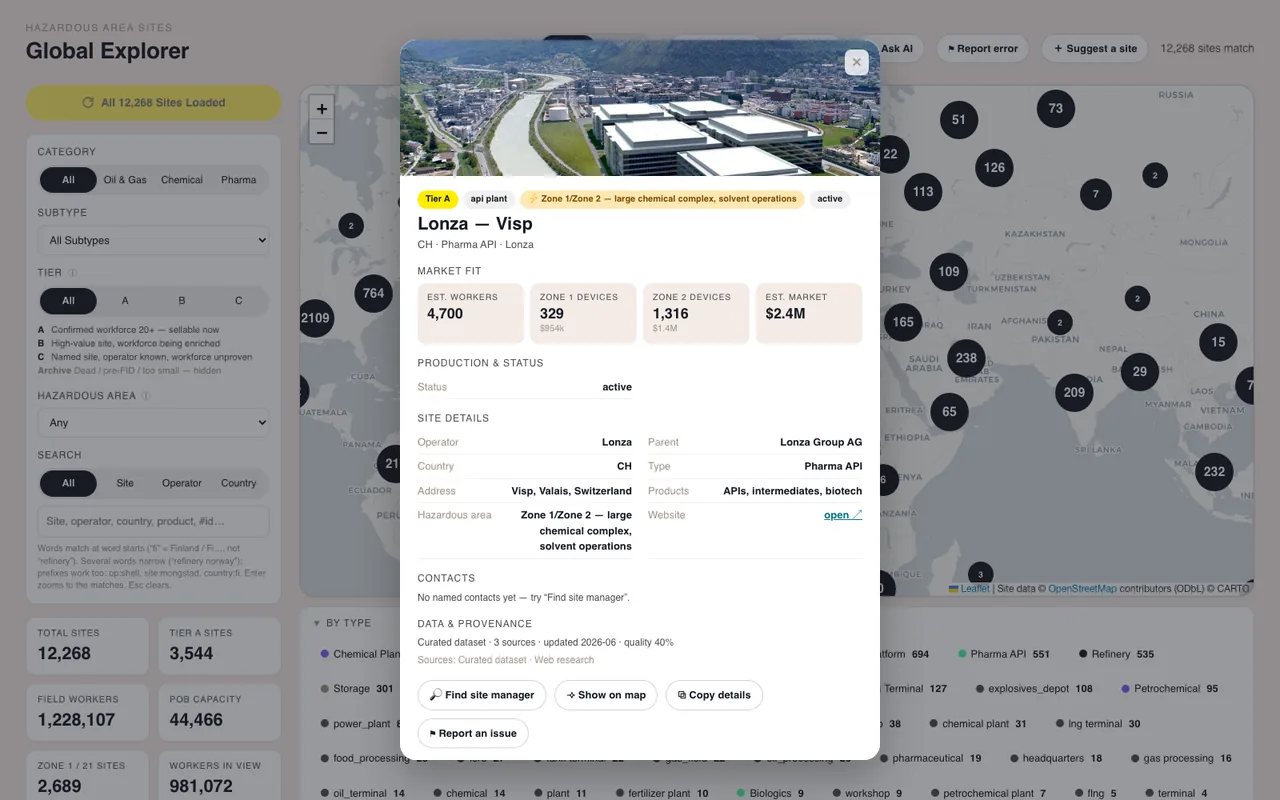
Task: Select Site search scope
Action: [125, 483]
